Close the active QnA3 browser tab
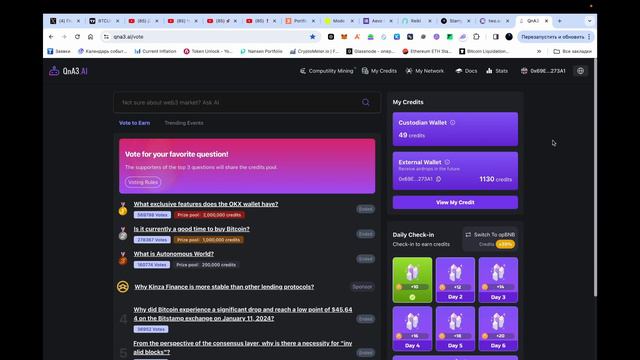Screen dimensions: 640x360 (547, 21)
